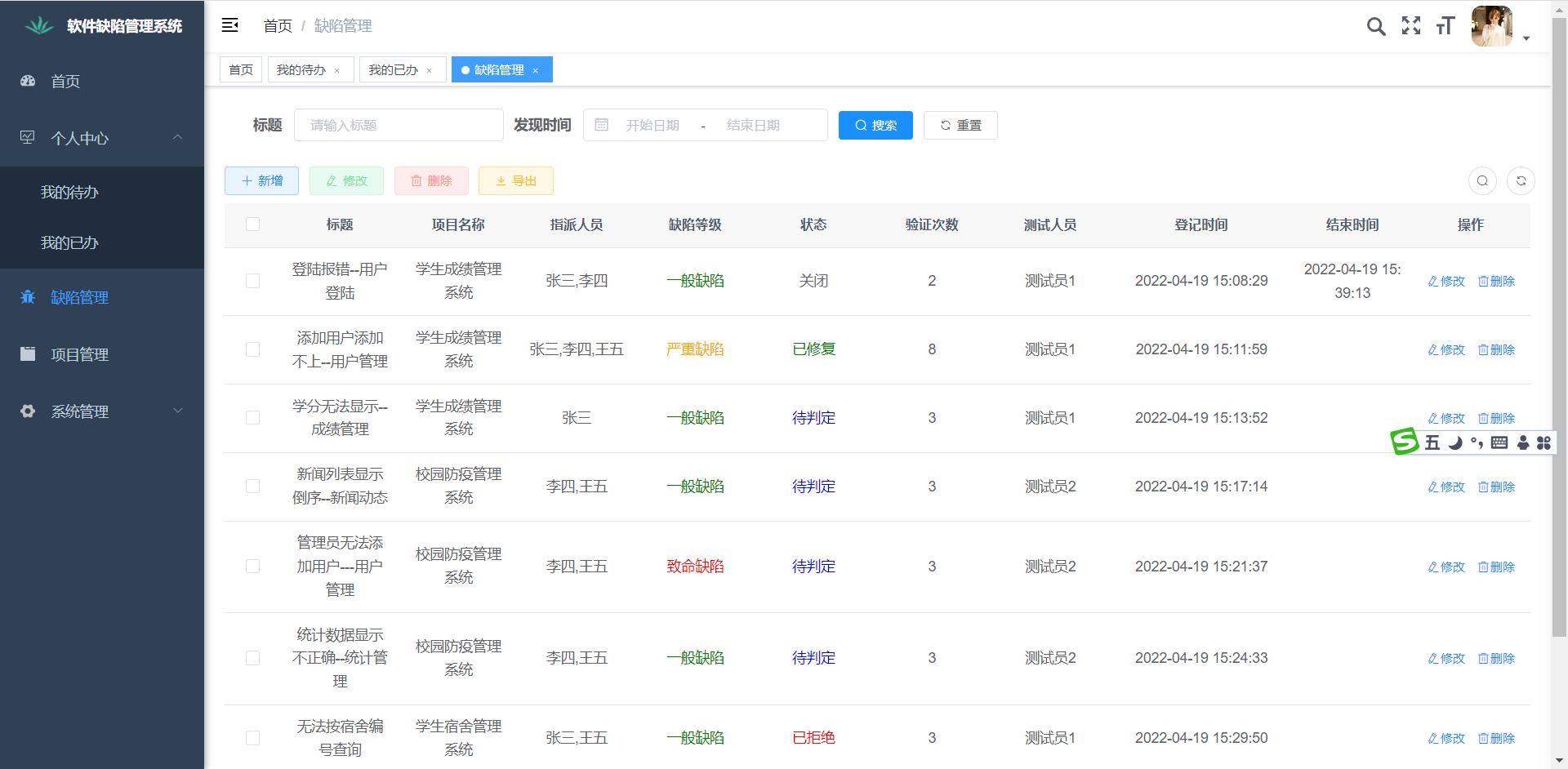Toggle sidebar collapse hamburger icon
This screenshot has width=1568, height=769.
tap(229, 25)
